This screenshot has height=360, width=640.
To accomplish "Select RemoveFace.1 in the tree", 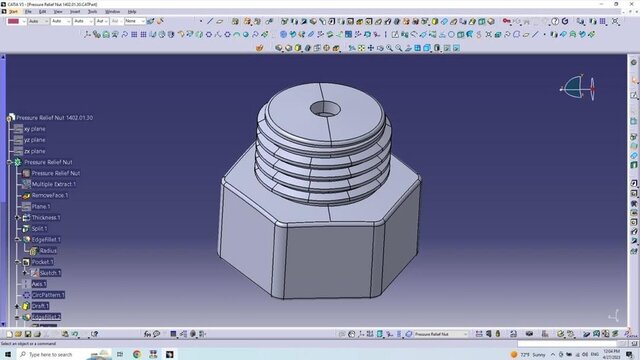I will (x=50, y=196).
